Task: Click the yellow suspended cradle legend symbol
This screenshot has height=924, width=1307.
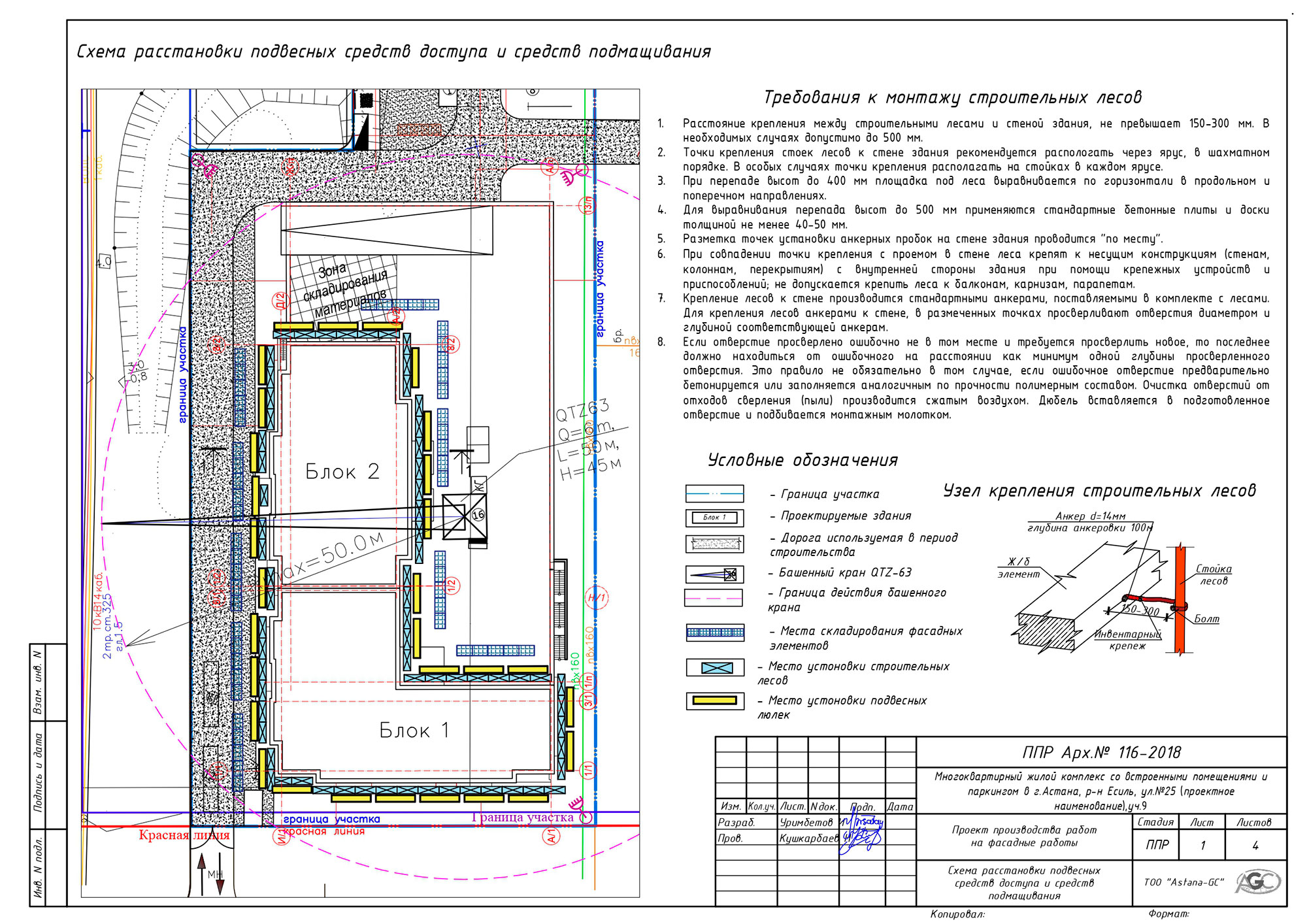Action: pyautogui.click(x=715, y=701)
